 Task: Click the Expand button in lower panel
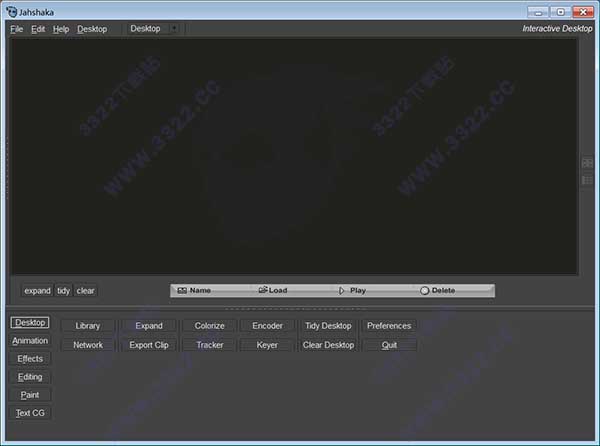(x=149, y=326)
